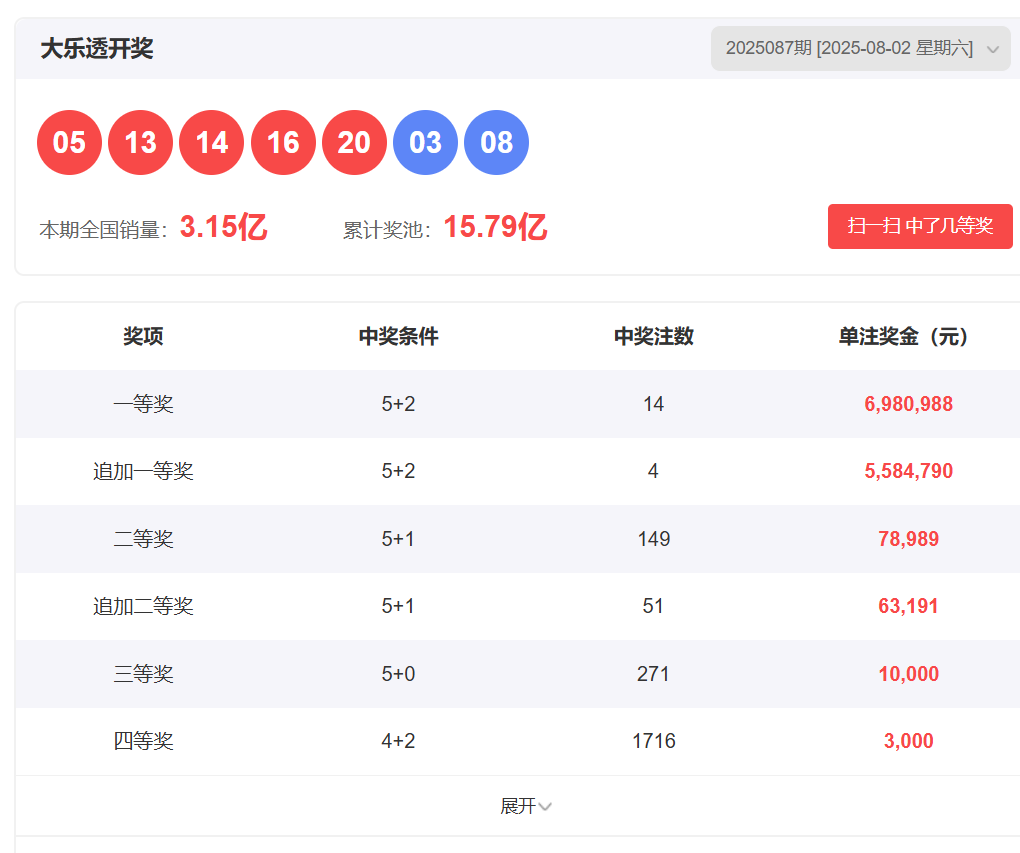Expand the prize list with 展开
Image resolution: width=1020 pixels, height=853 pixels.
pyautogui.click(x=518, y=806)
